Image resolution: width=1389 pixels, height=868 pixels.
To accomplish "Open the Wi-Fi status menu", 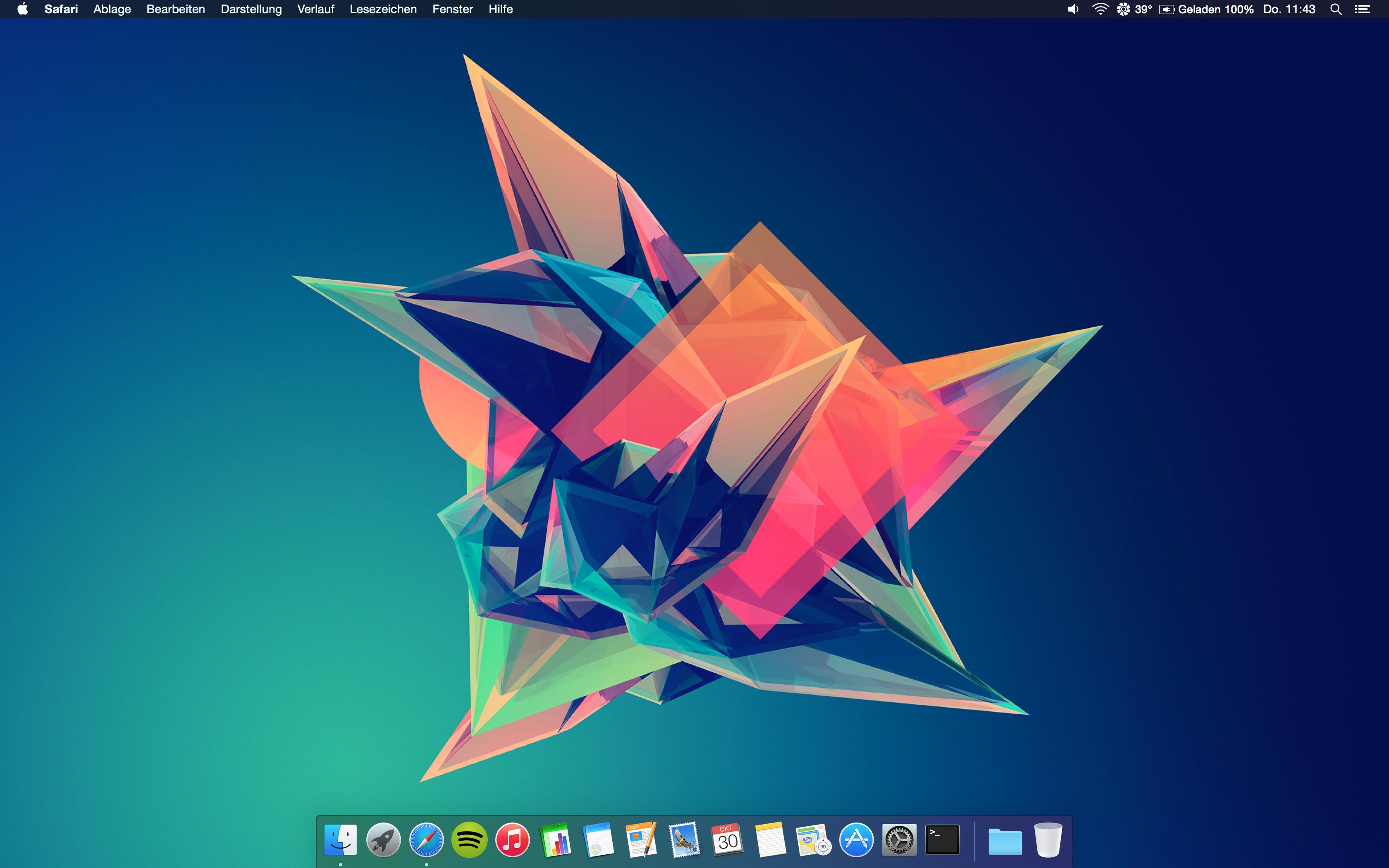I will tap(1100, 9).
